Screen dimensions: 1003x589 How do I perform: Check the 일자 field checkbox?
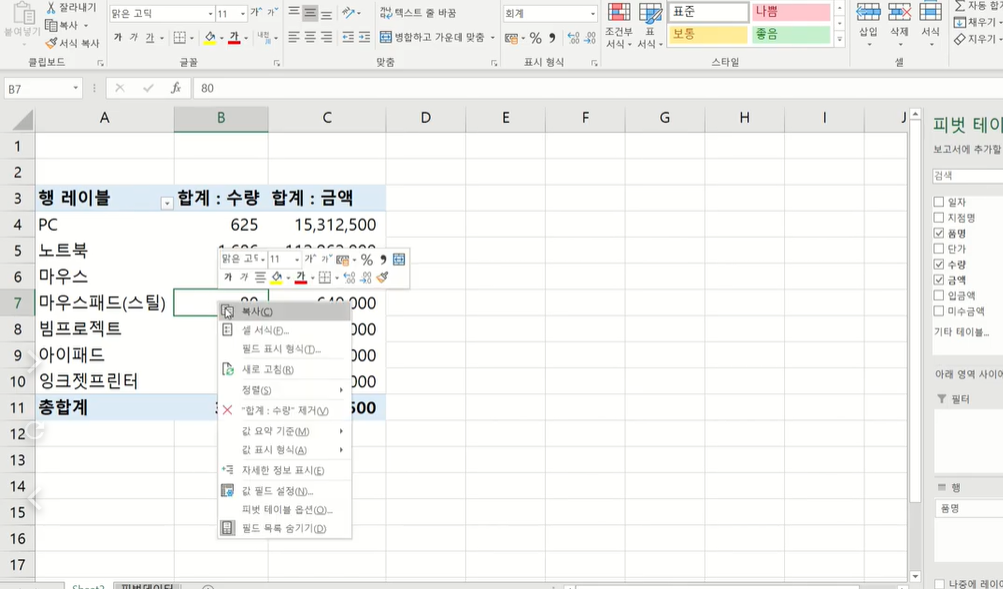pos(938,201)
